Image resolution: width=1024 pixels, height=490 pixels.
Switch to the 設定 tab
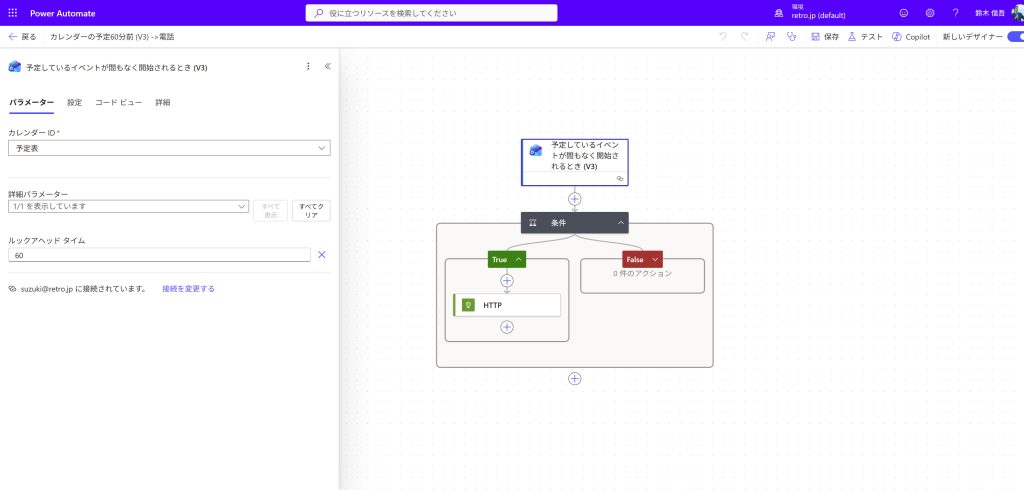coord(75,103)
